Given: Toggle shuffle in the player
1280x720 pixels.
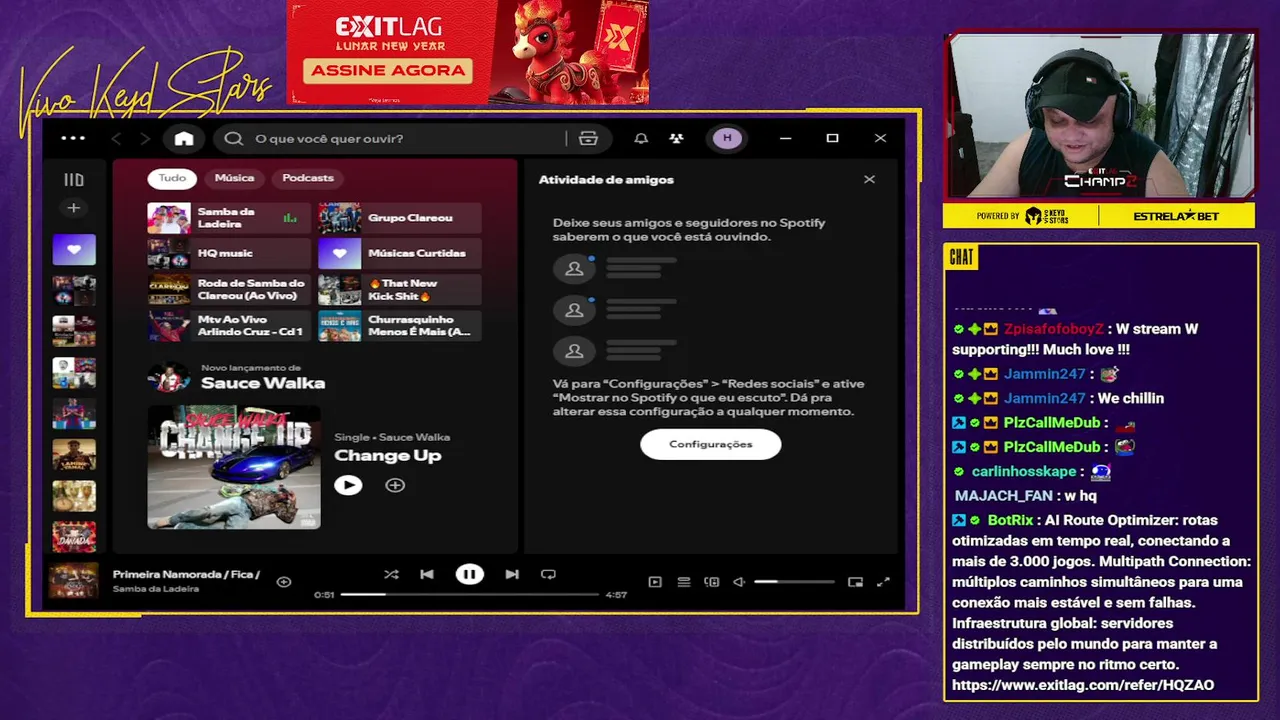Looking at the screenshot, I should pos(391,575).
